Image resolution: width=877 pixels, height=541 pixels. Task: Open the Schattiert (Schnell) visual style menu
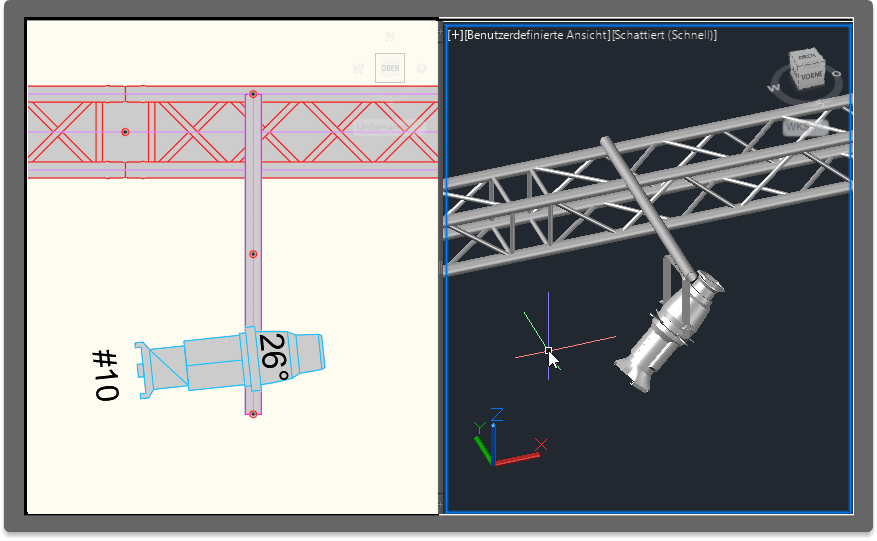(x=664, y=35)
